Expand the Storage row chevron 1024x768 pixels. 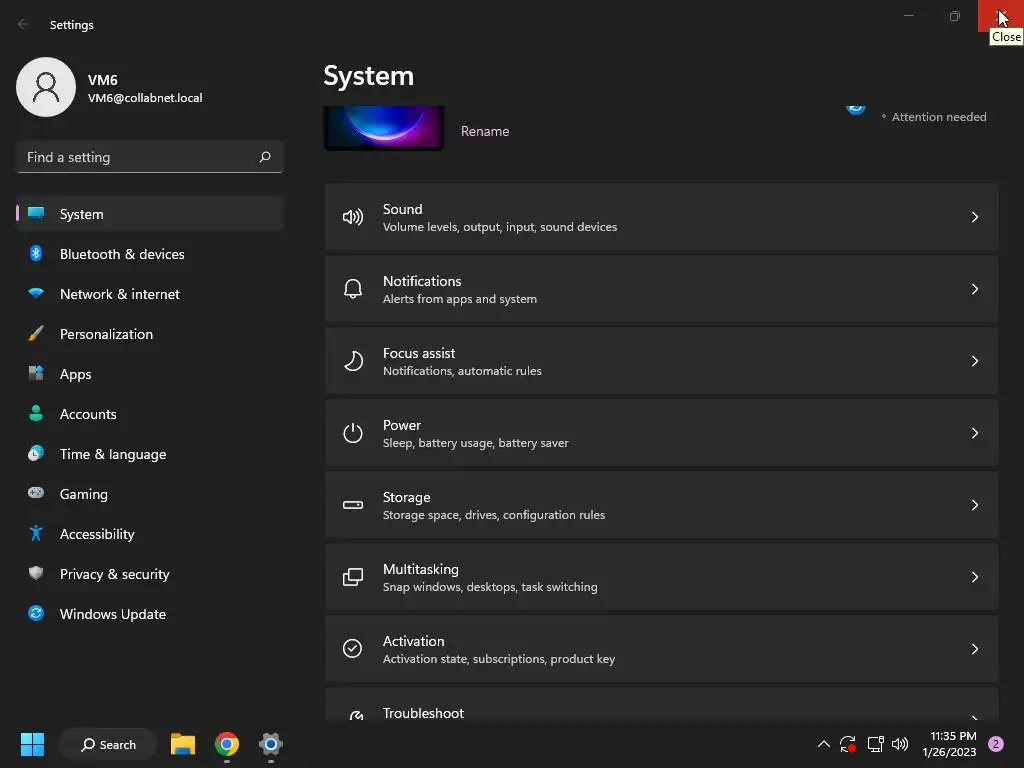click(974, 505)
